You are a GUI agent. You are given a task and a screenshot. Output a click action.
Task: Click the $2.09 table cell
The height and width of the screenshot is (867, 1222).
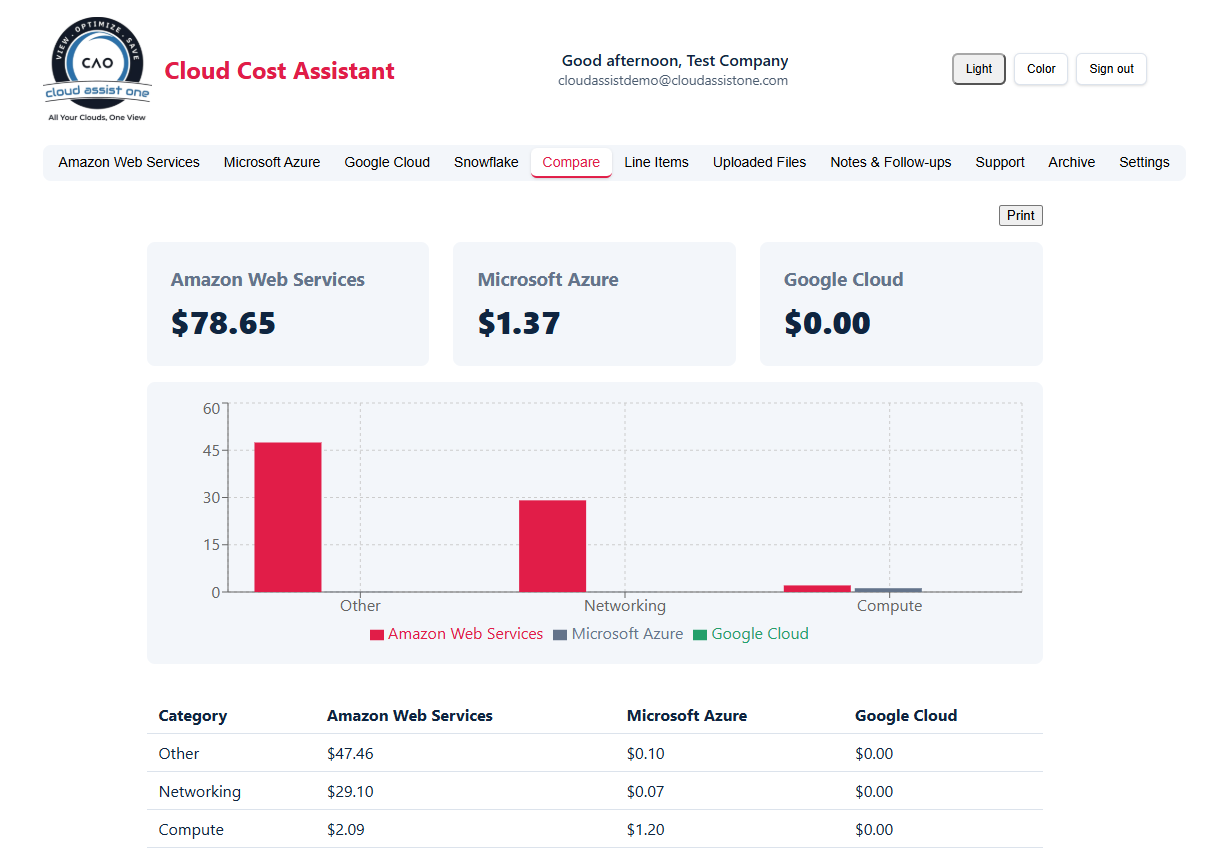pos(346,830)
